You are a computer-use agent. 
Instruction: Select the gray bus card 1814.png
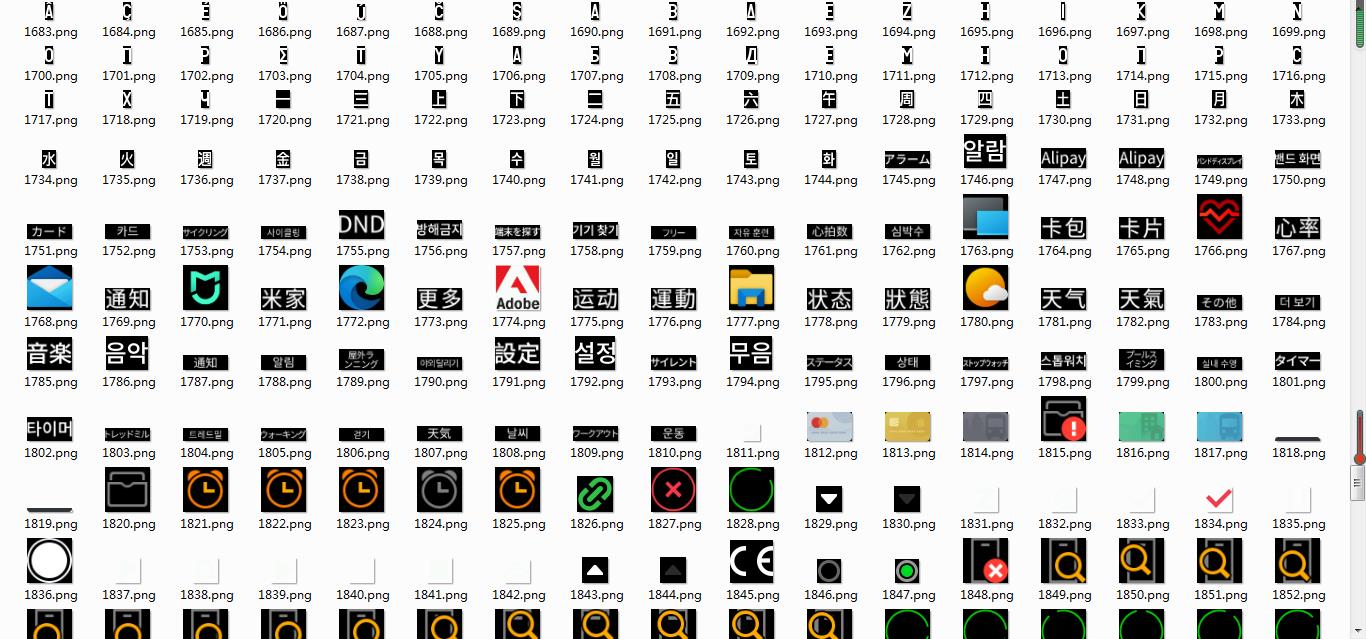[985, 427]
